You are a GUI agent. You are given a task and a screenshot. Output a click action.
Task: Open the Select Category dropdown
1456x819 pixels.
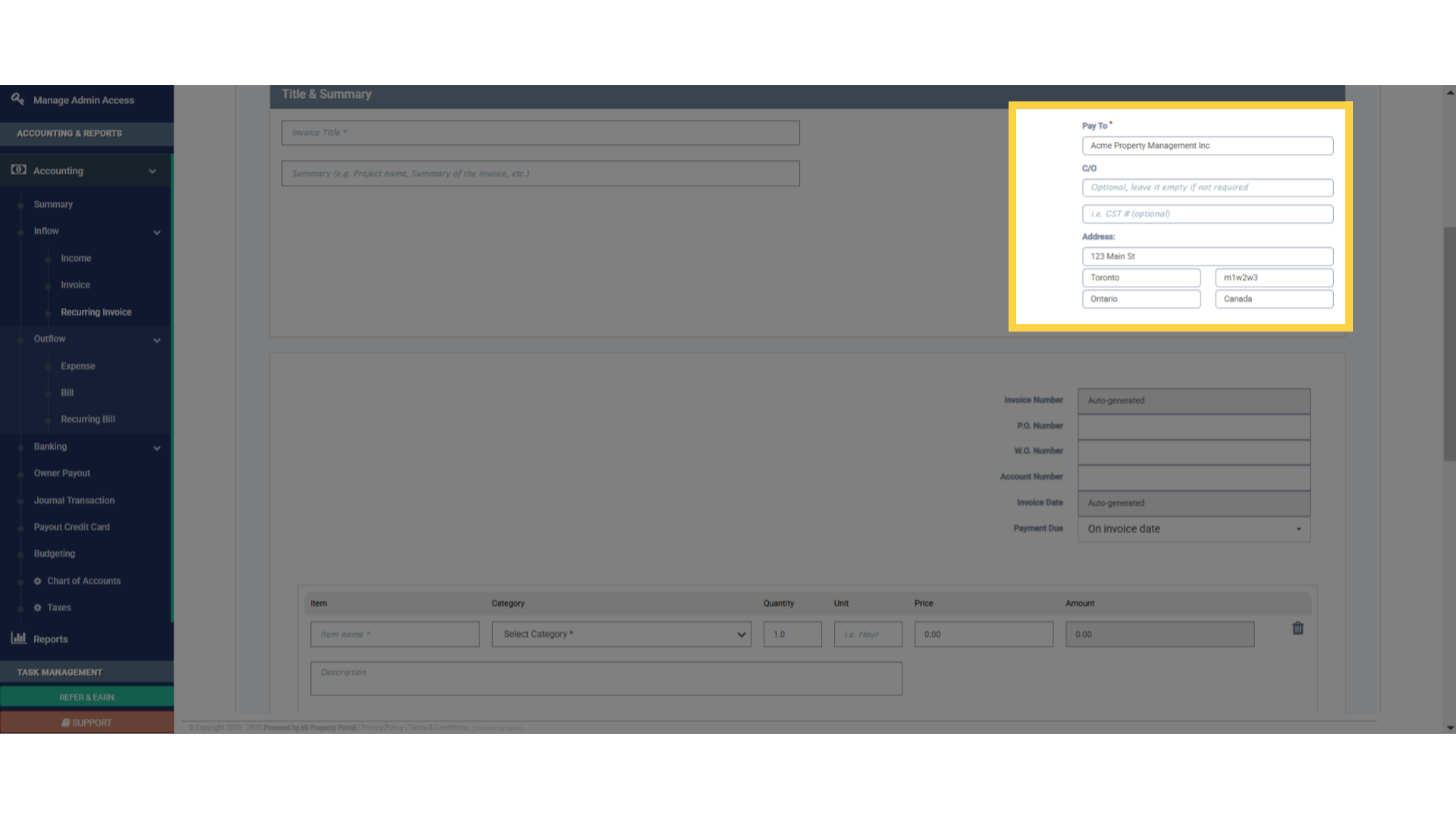(621, 634)
